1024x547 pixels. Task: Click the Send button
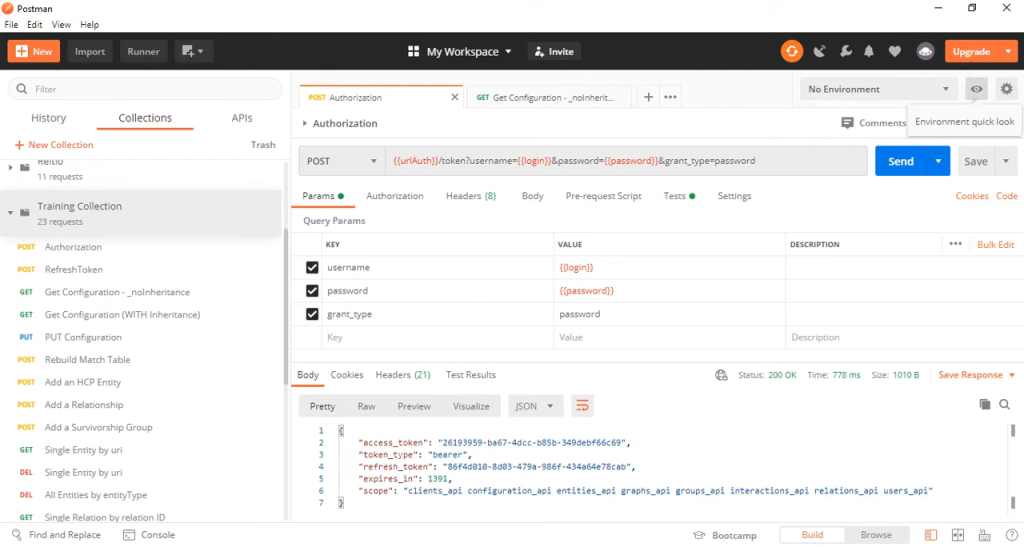point(901,161)
